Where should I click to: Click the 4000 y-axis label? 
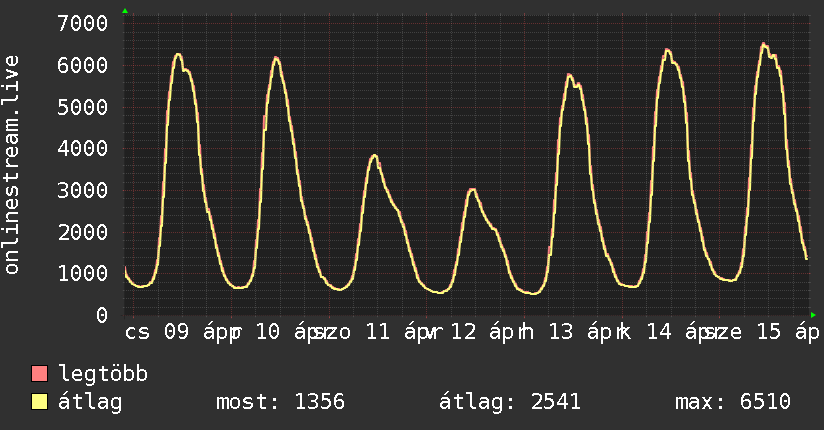coord(83,148)
